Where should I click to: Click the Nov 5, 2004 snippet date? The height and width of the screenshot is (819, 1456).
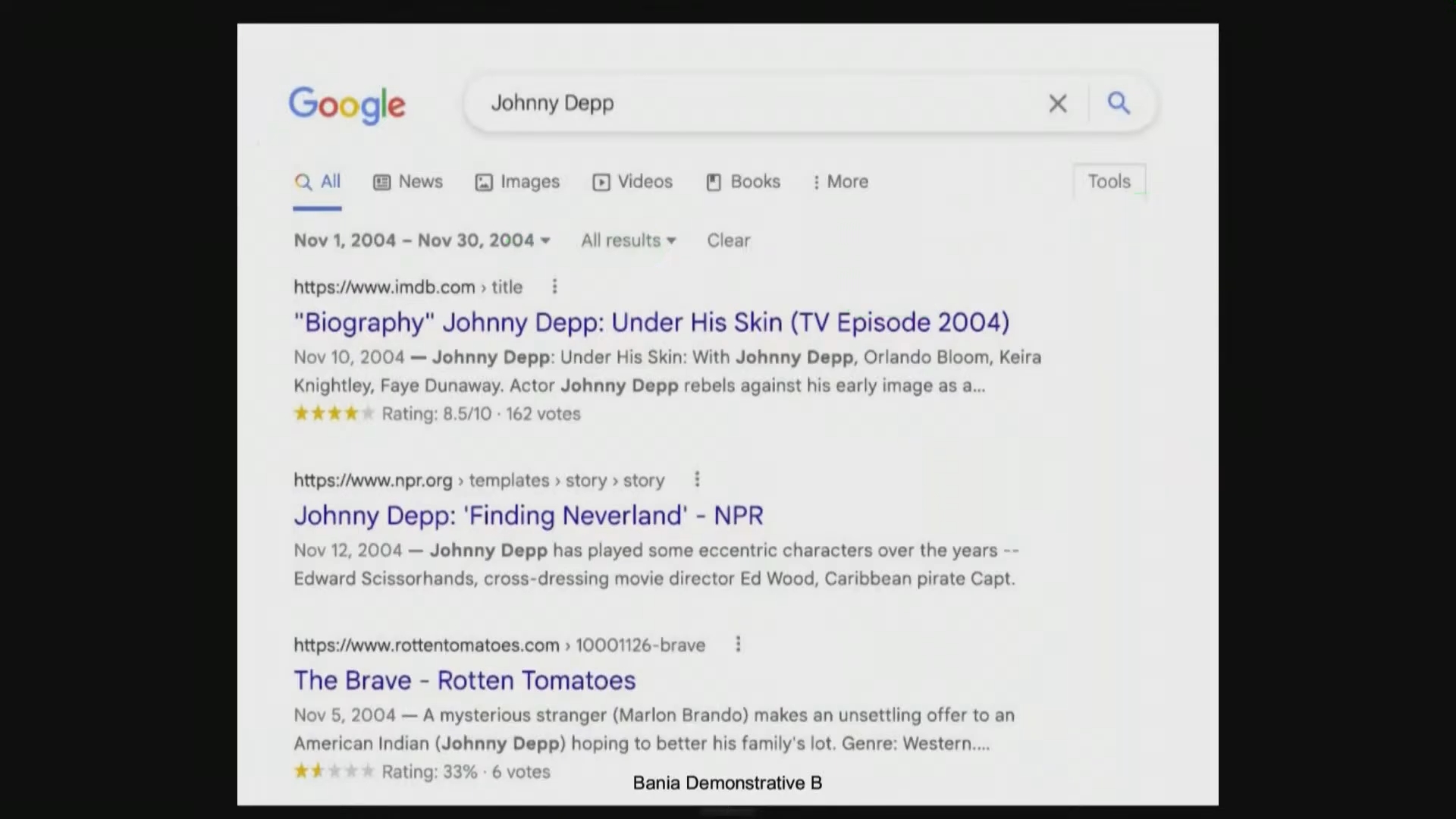tap(345, 715)
